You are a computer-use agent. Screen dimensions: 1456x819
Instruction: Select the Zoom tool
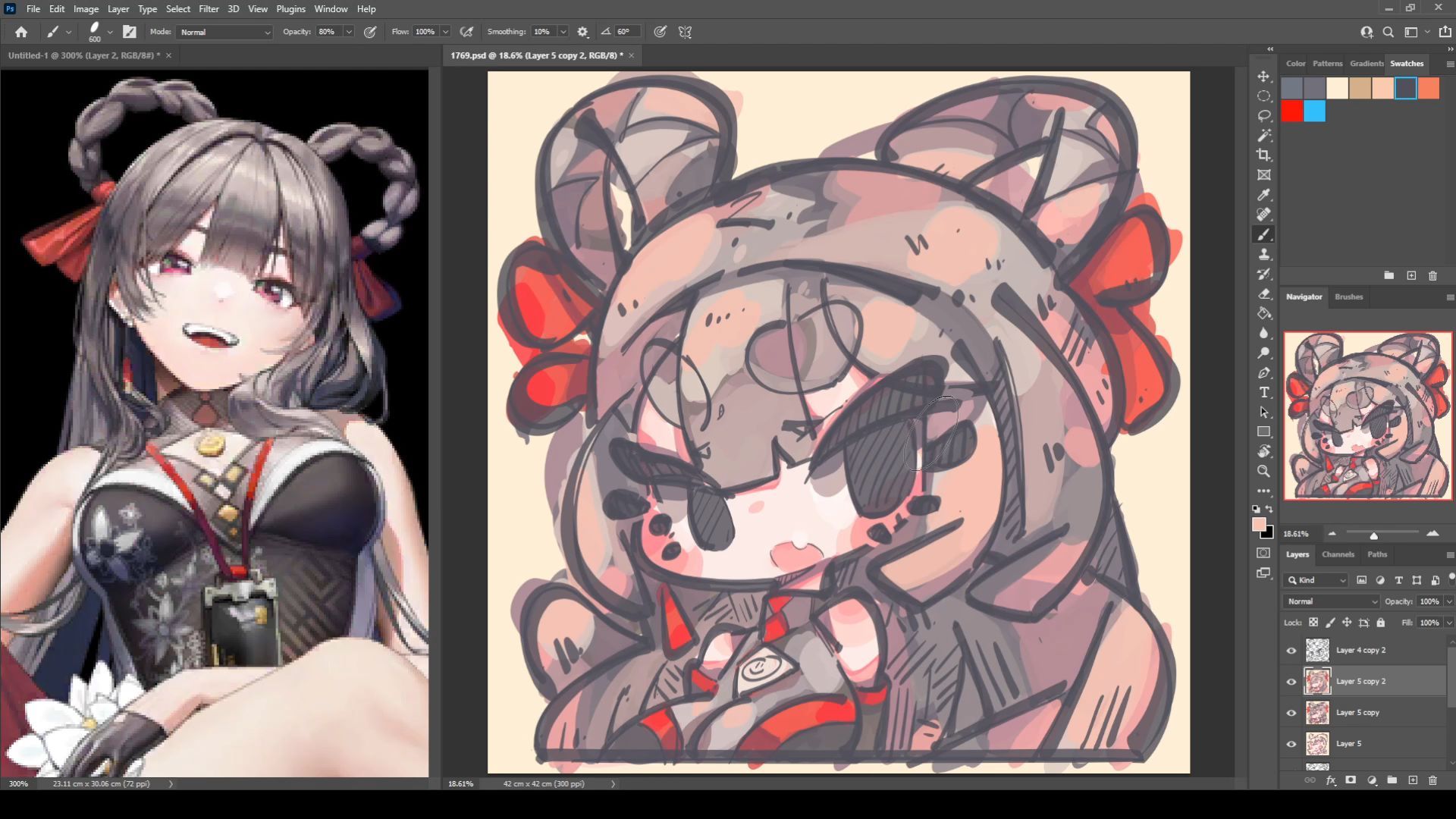pos(1264,472)
